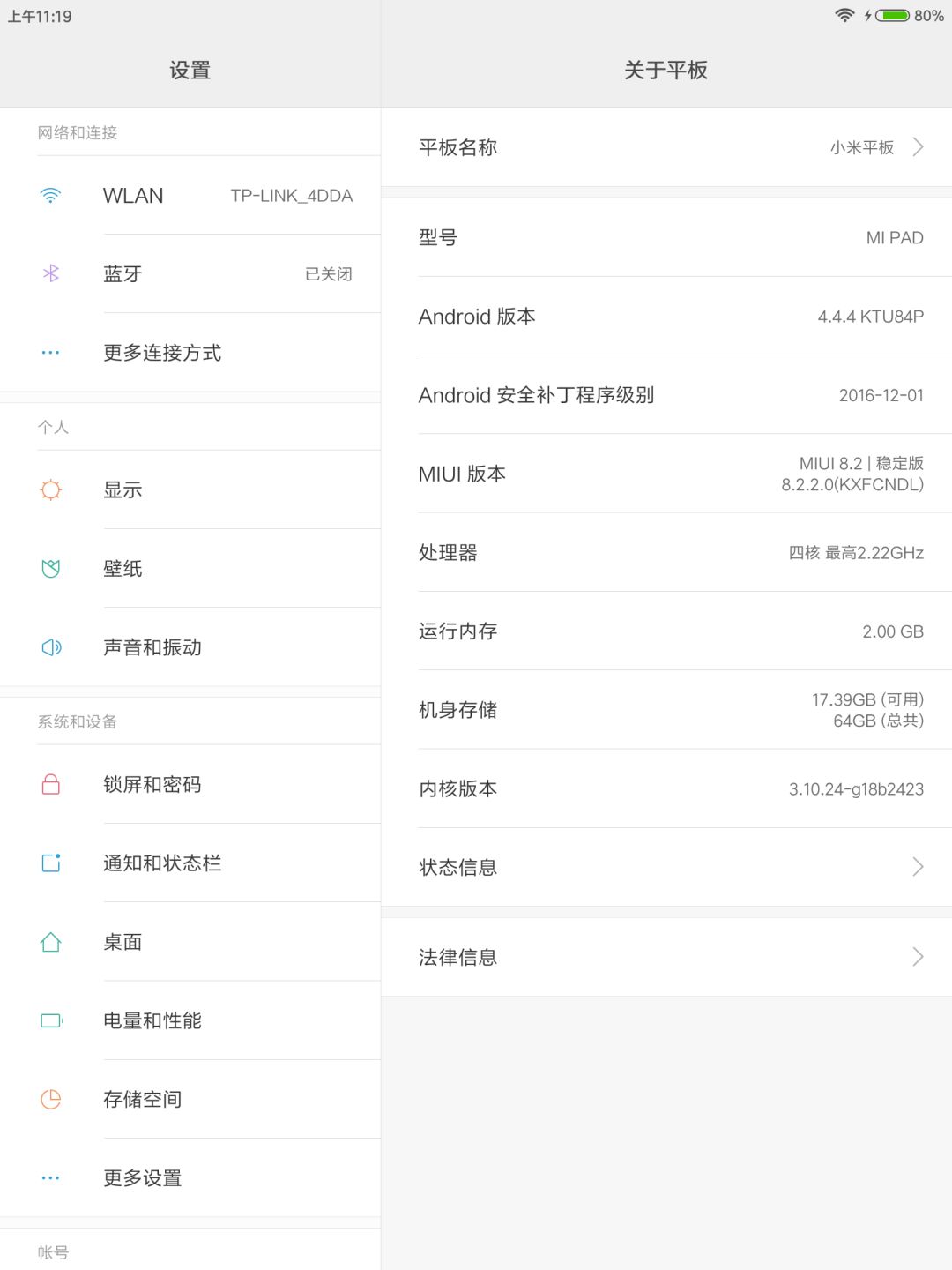952x1270 pixels.
Task: Open the 显示 display sun icon
Action: point(51,489)
